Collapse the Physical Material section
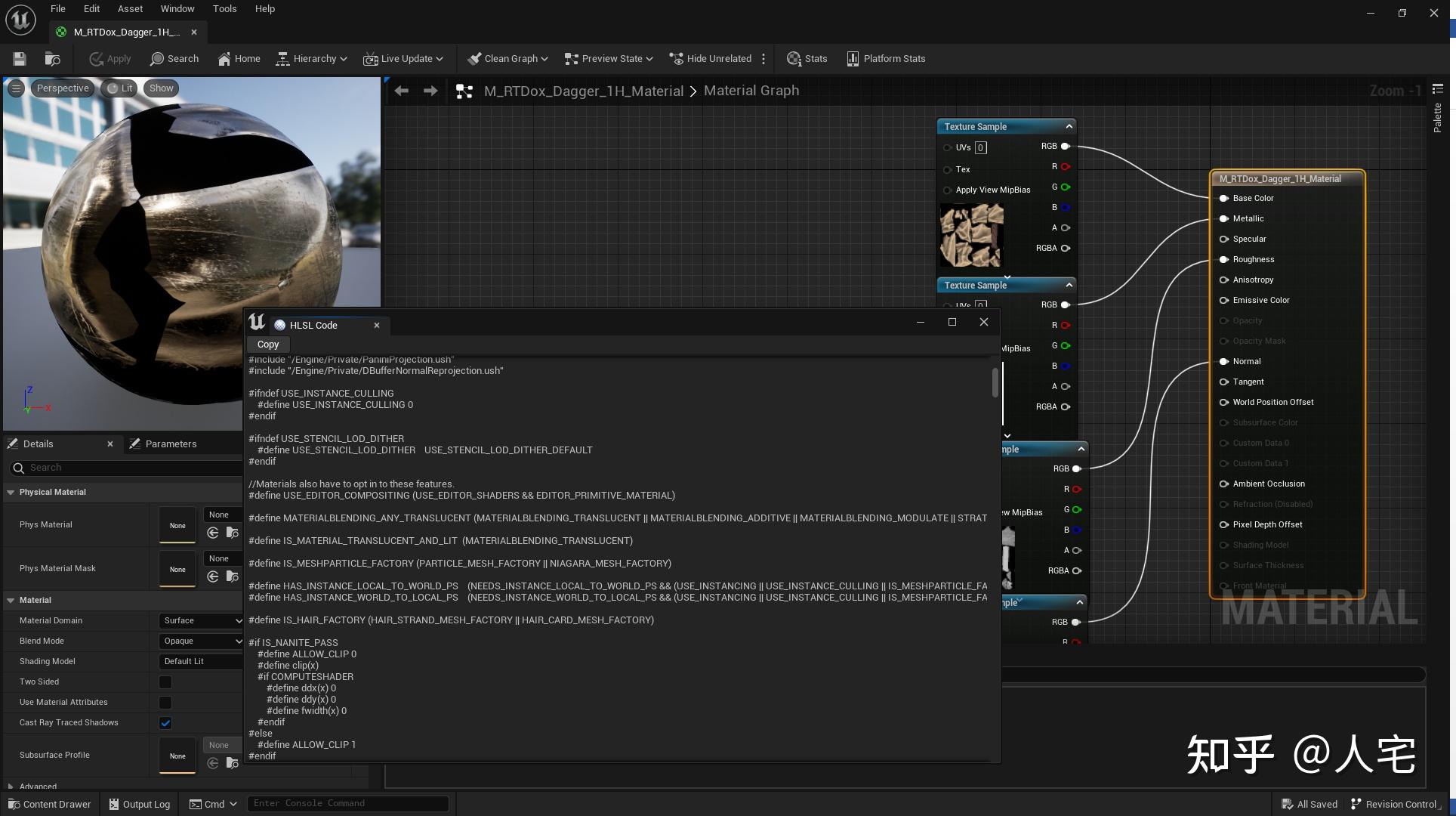The image size is (1456, 816). (11, 492)
